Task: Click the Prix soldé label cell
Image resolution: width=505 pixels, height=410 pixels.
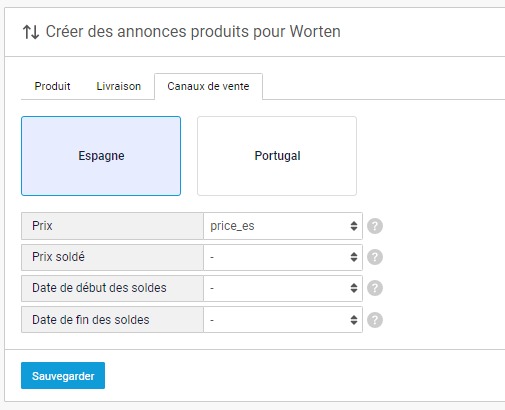Action: [x=112, y=257]
